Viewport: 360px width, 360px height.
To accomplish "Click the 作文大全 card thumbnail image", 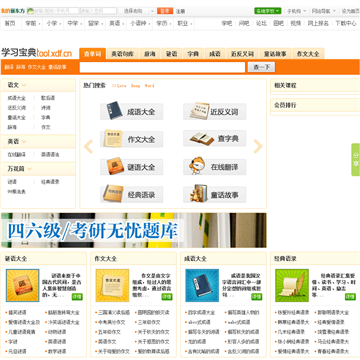I will [x=112, y=285].
